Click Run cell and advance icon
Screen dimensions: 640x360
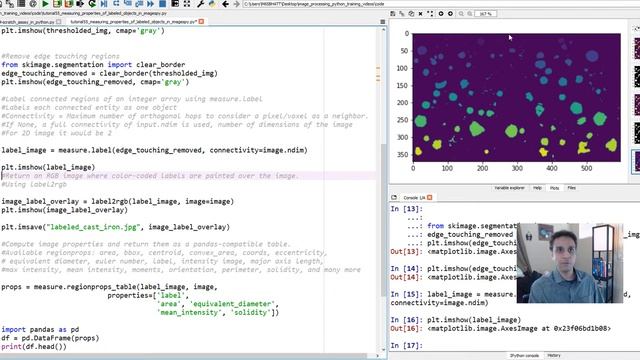tap(69, 4)
